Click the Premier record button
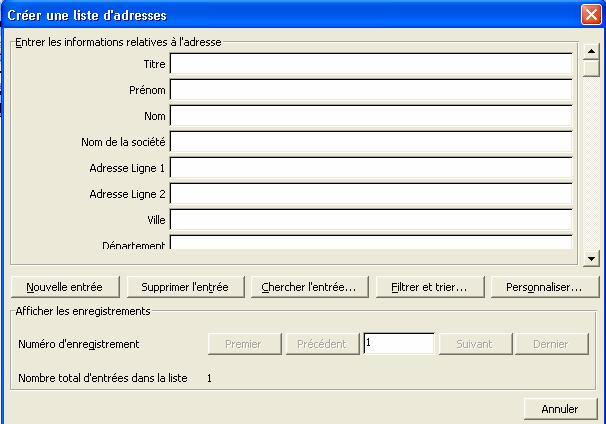The image size is (606, 424). [243, 344]
